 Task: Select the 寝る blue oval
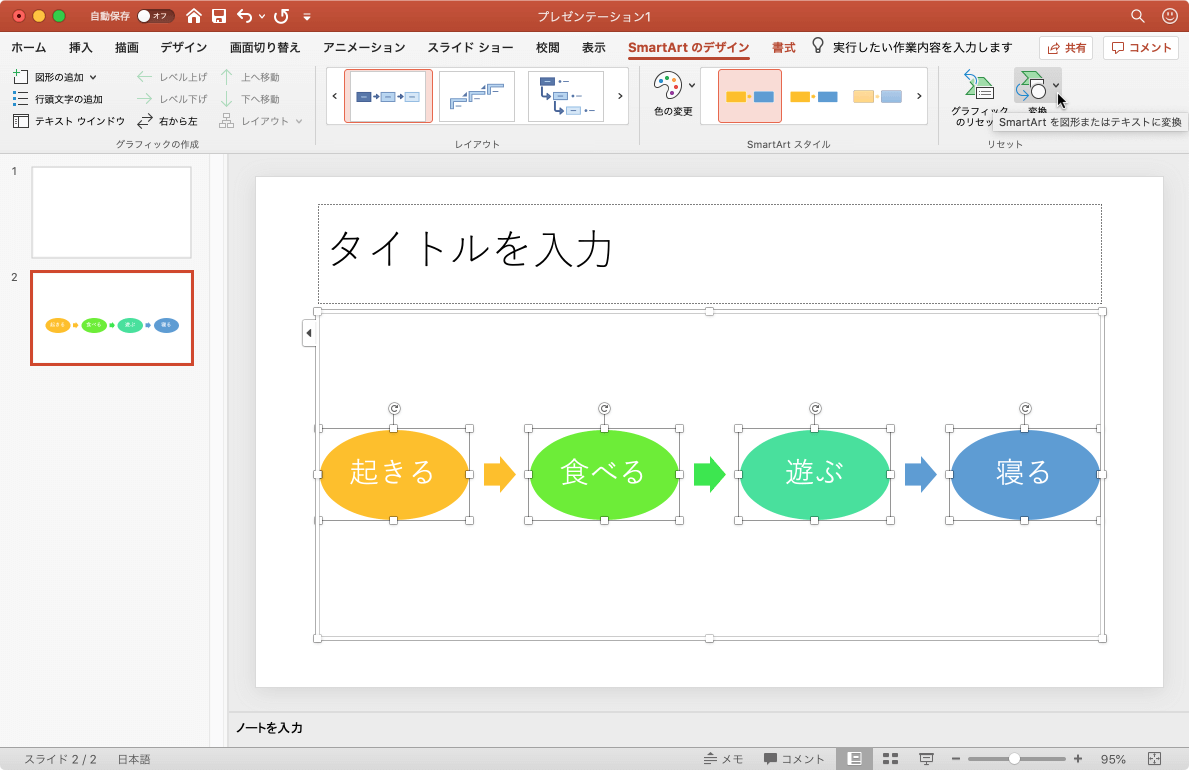tap(1024, 474)
